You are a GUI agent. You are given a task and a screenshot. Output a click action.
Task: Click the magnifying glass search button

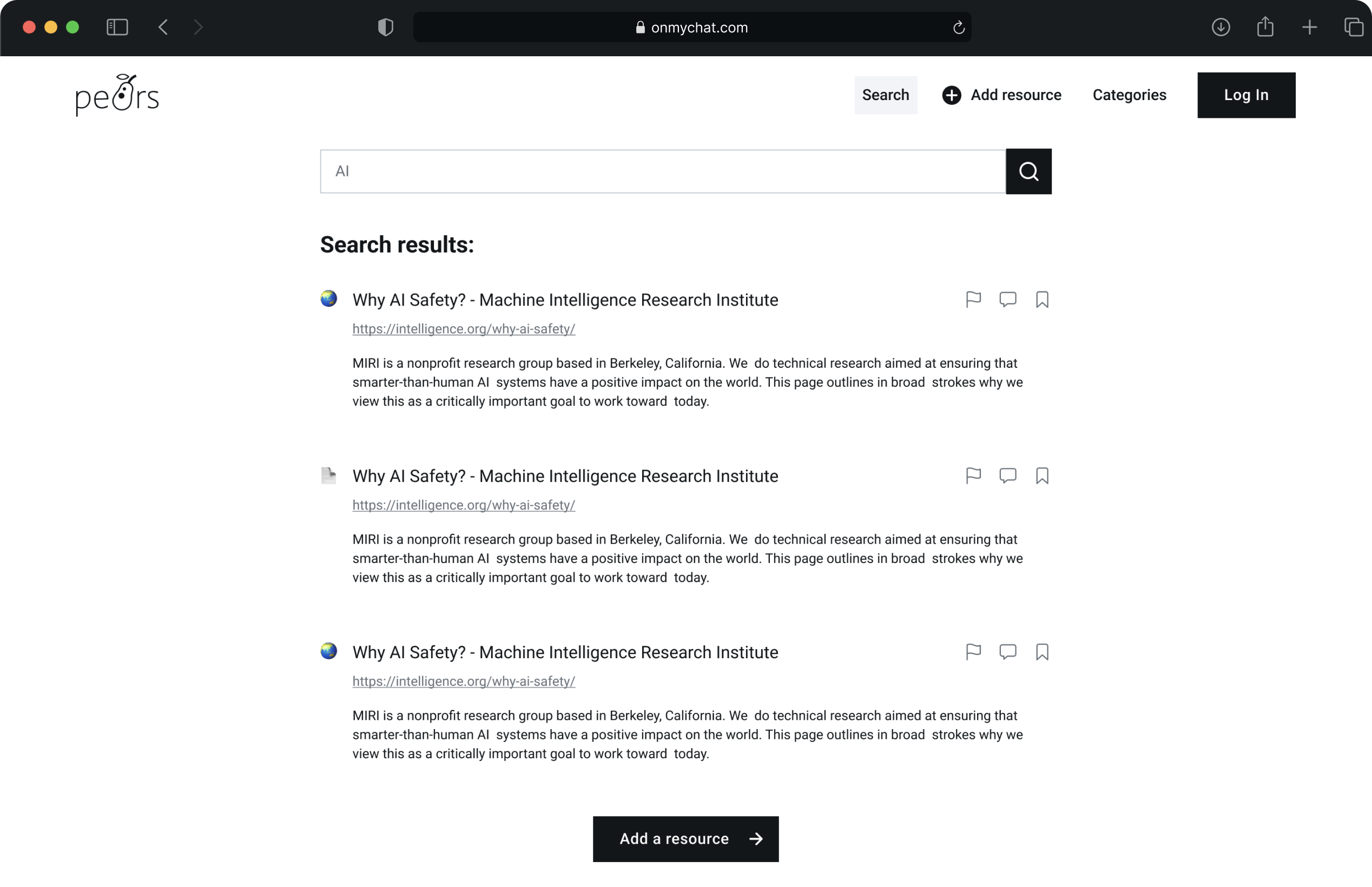(1028, 171)
